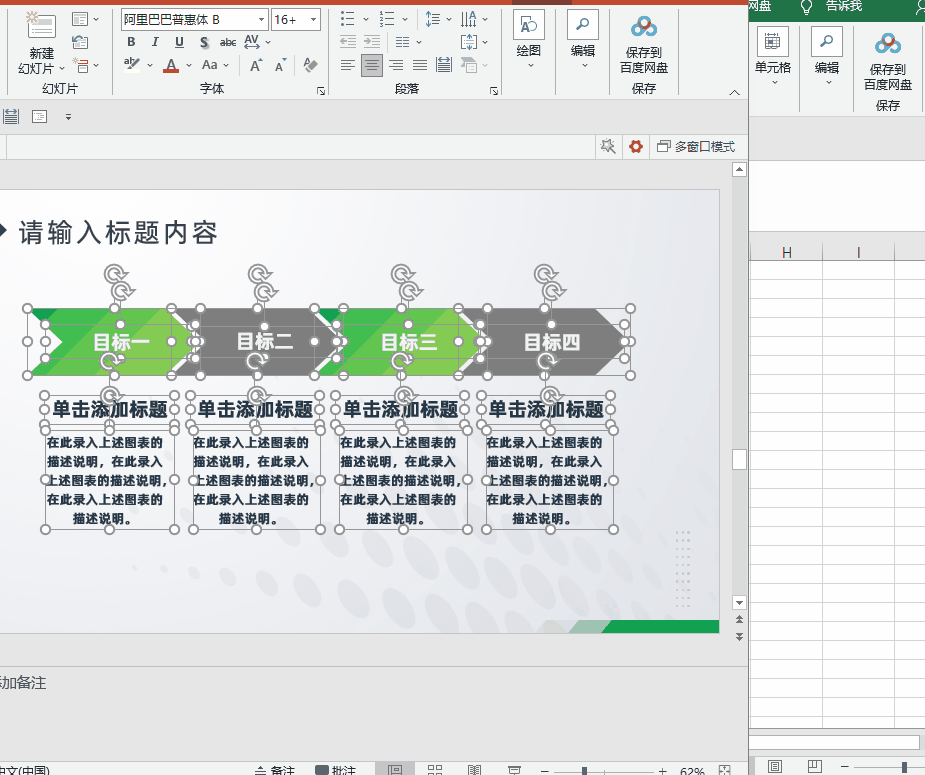Click the slide pane vertical scrollbar thumb

(x=739, y=459)
